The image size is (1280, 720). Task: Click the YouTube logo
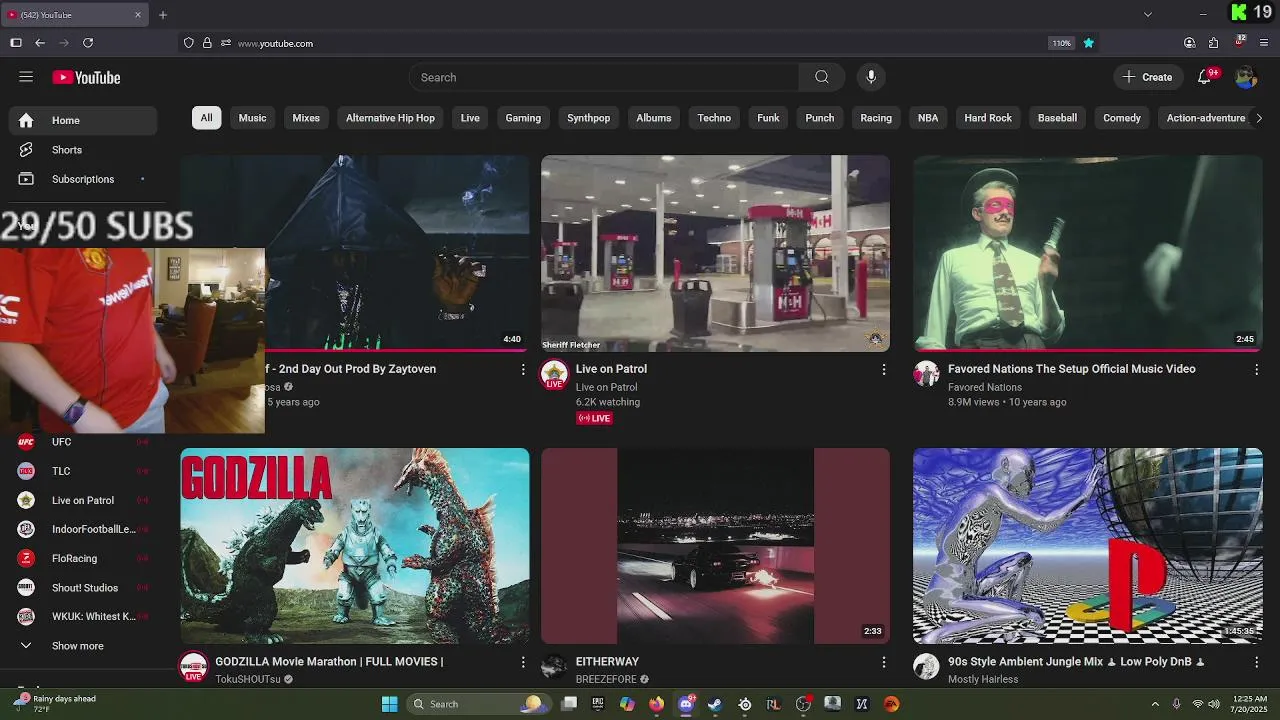click(x=86, y=77)
